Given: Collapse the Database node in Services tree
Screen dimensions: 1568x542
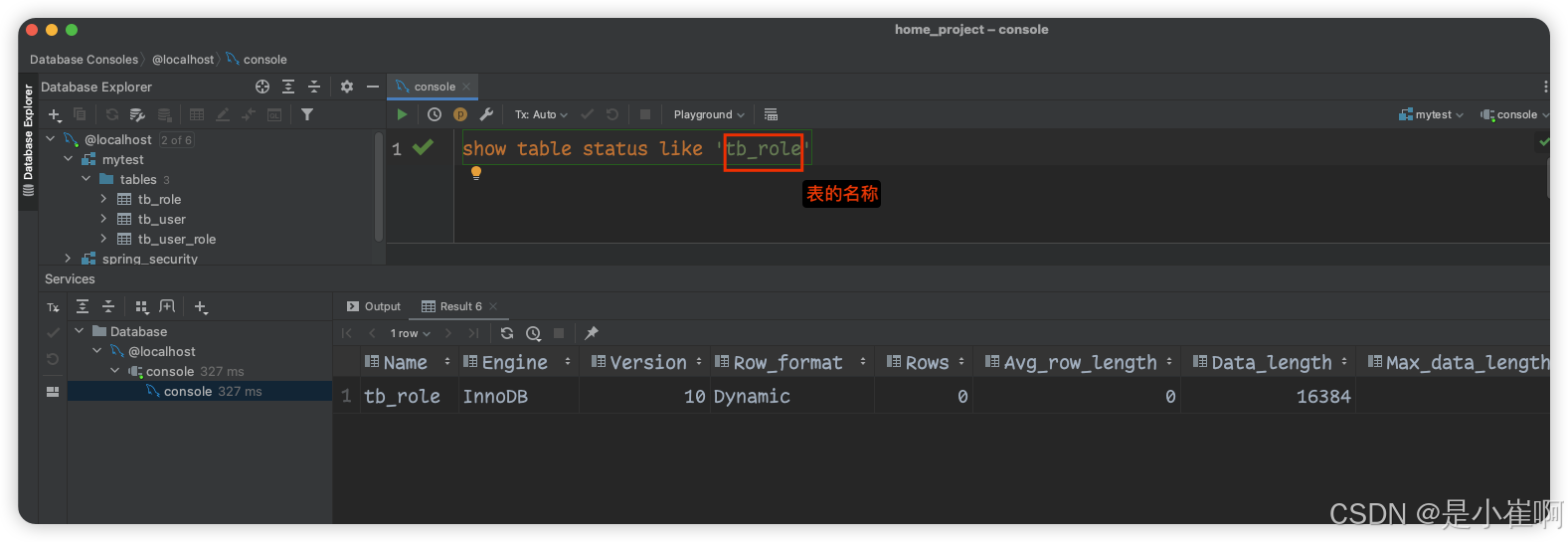Looking at the screenshot, I should [80, 331].
